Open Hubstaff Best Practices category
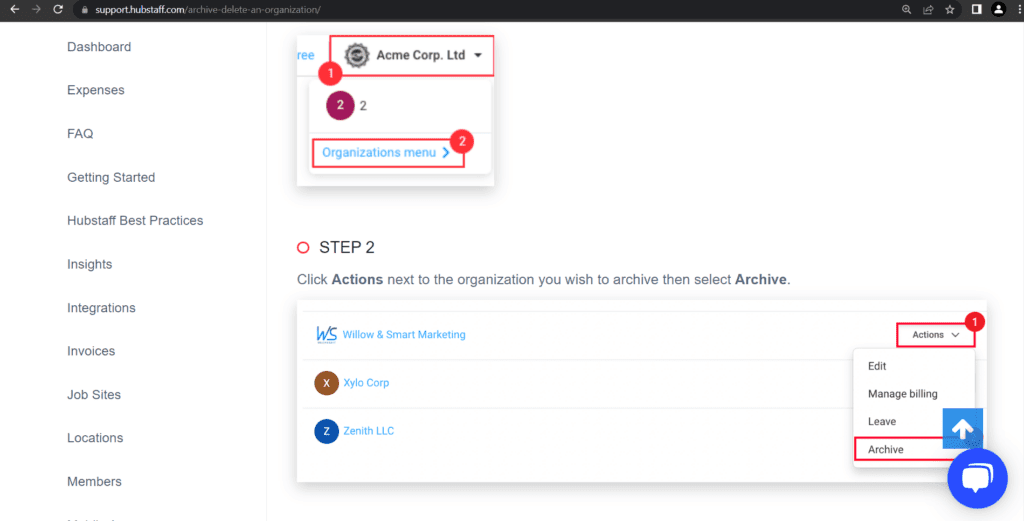Viewport: 1024px width, 521px height. [x=135, y=221]
